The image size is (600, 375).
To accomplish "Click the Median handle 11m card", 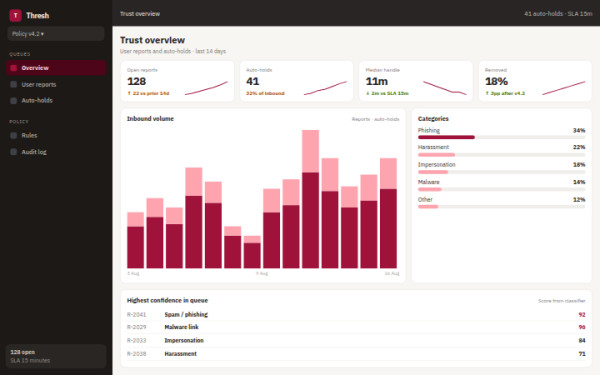I will (x=416, y=81).
